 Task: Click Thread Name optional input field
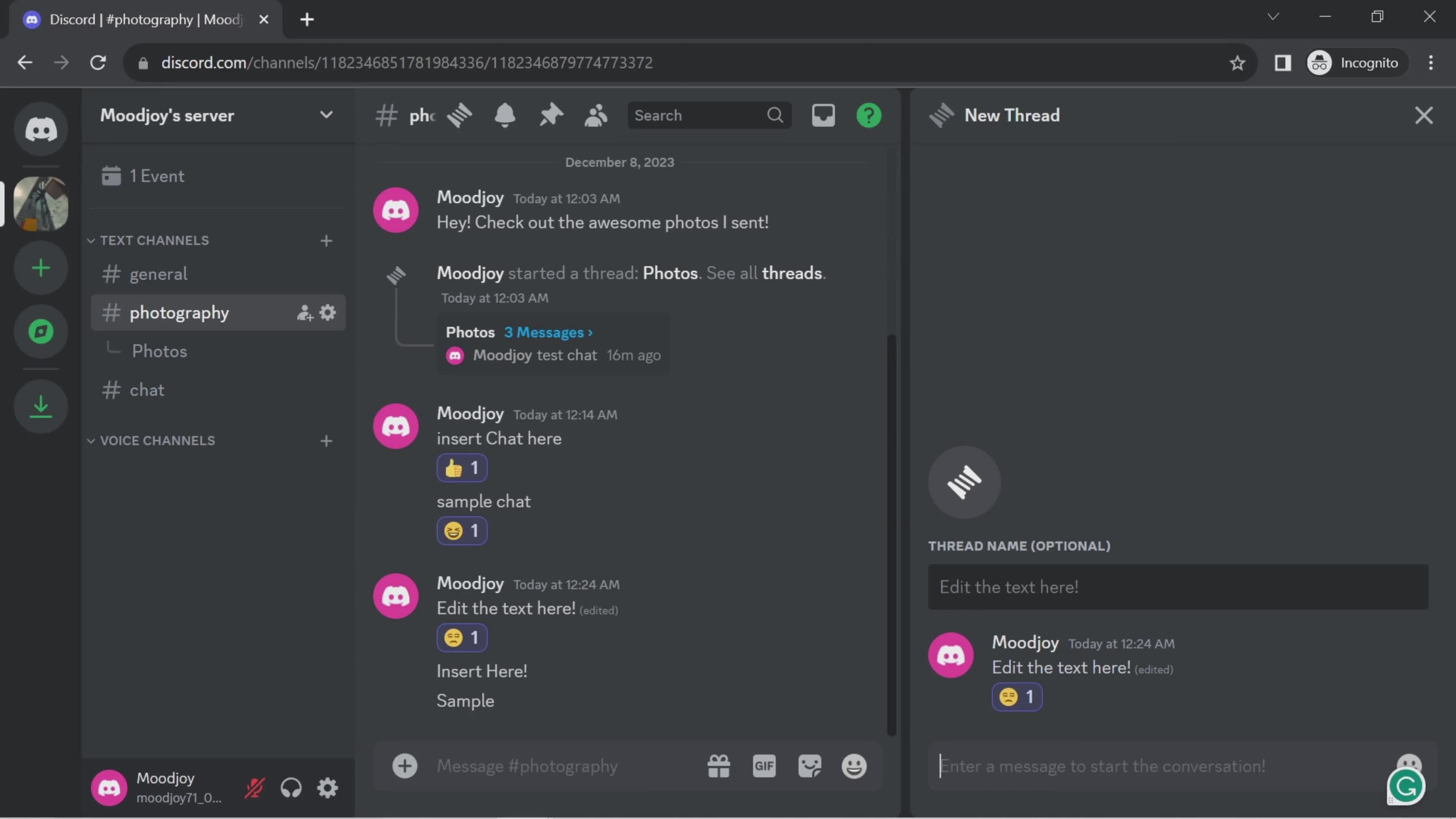[x=1178, y=587]
